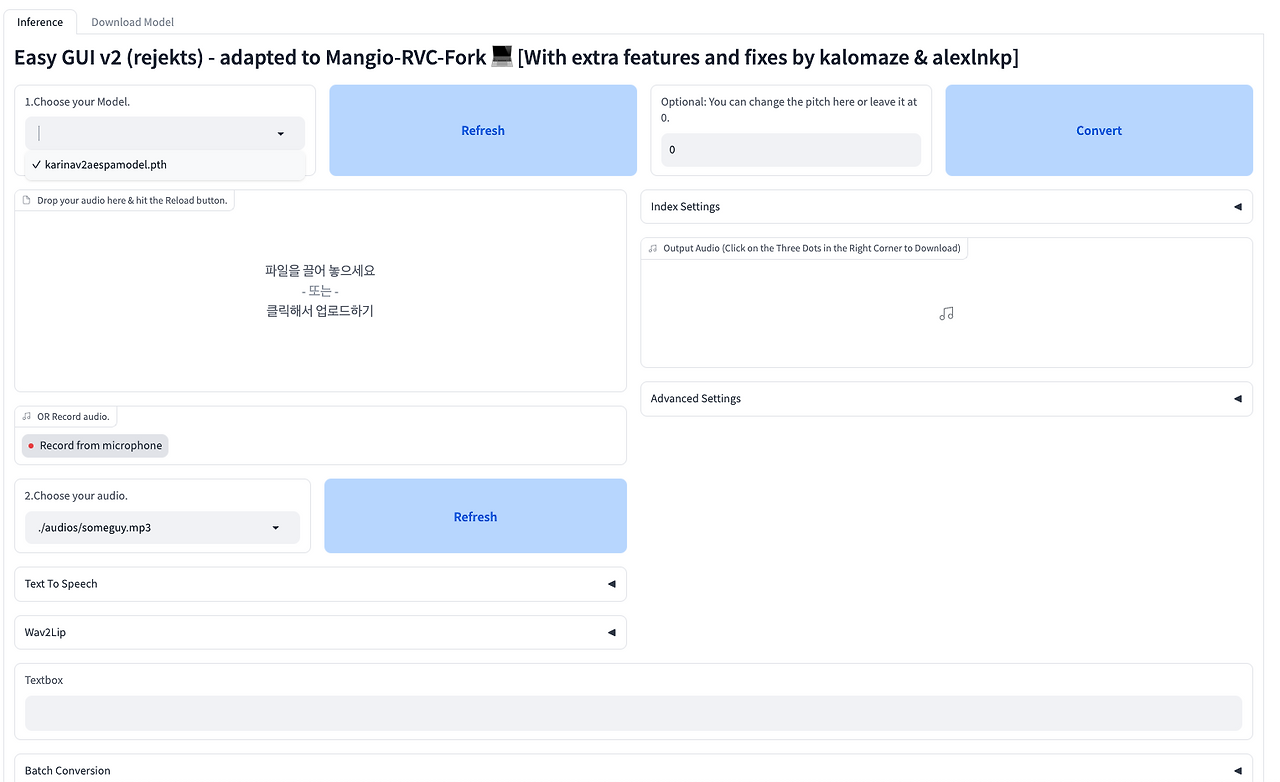Click the 'Optional: You can change the pitch' label
Viewport: 1280px width, 782px height.
[x=789, y=110]
